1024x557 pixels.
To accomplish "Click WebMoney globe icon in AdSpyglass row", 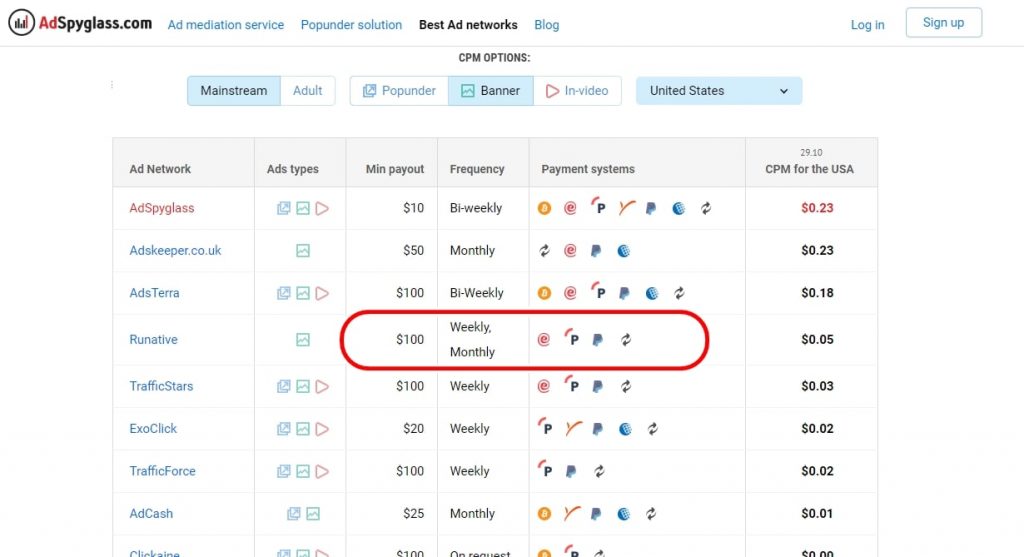I will coord(679,208).
